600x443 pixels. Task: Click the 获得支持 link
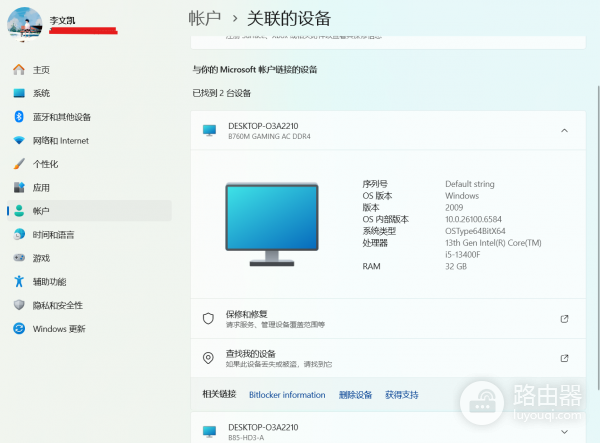coord(402,395)
